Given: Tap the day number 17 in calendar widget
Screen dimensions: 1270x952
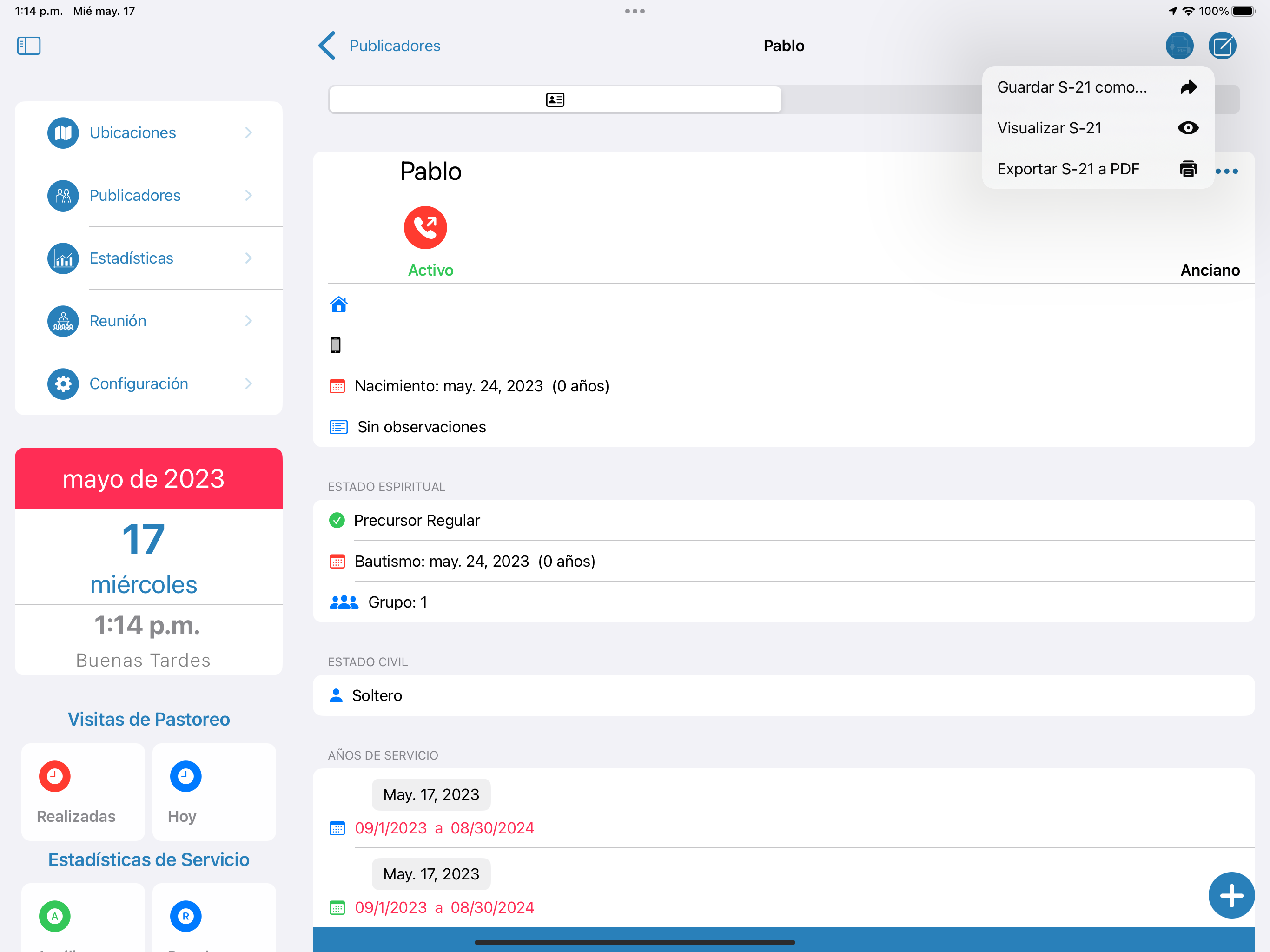Looking at the screenshot, I should click(x=144, y=539).
